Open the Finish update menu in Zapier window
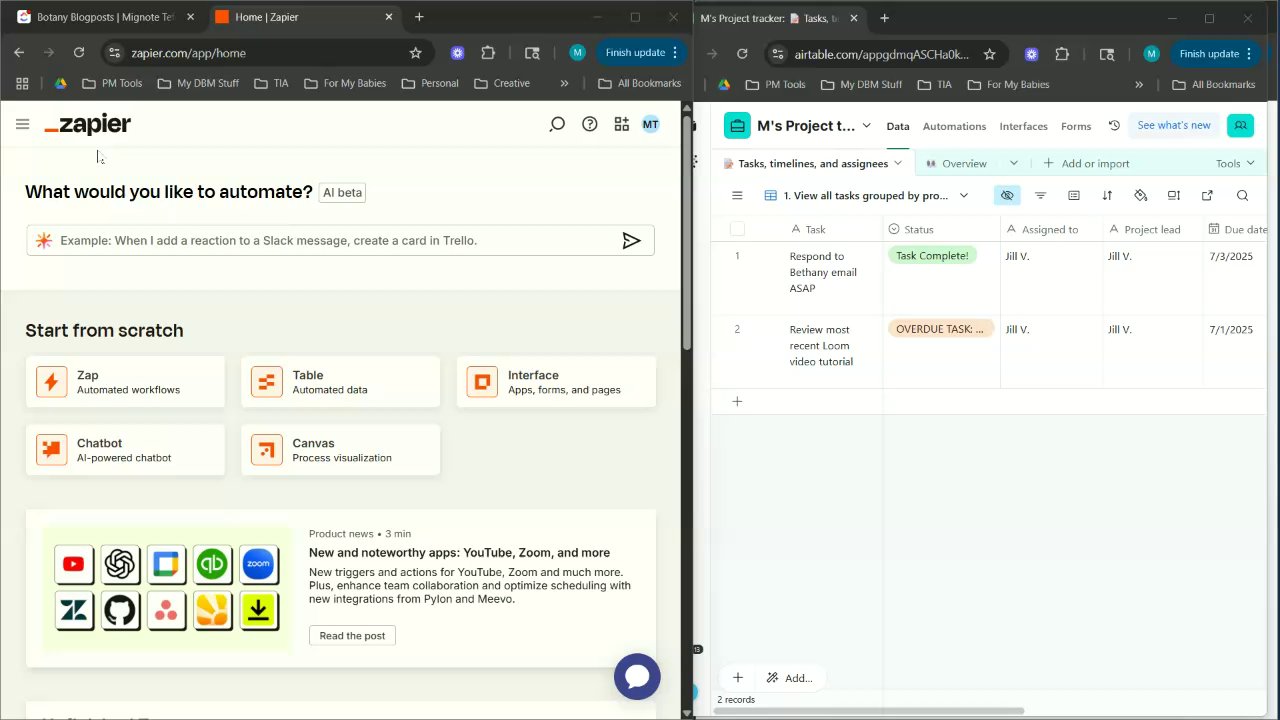The image size is (1280, 720). point(643,53)
